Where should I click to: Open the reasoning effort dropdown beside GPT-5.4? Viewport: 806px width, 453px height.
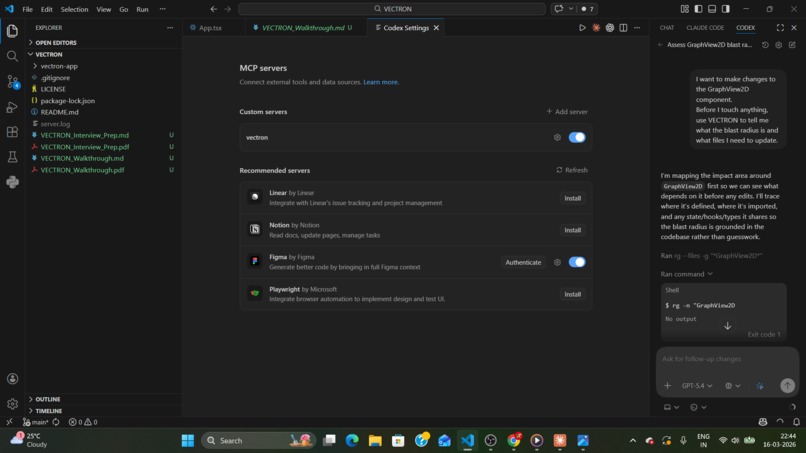click(x=732, y=386)
